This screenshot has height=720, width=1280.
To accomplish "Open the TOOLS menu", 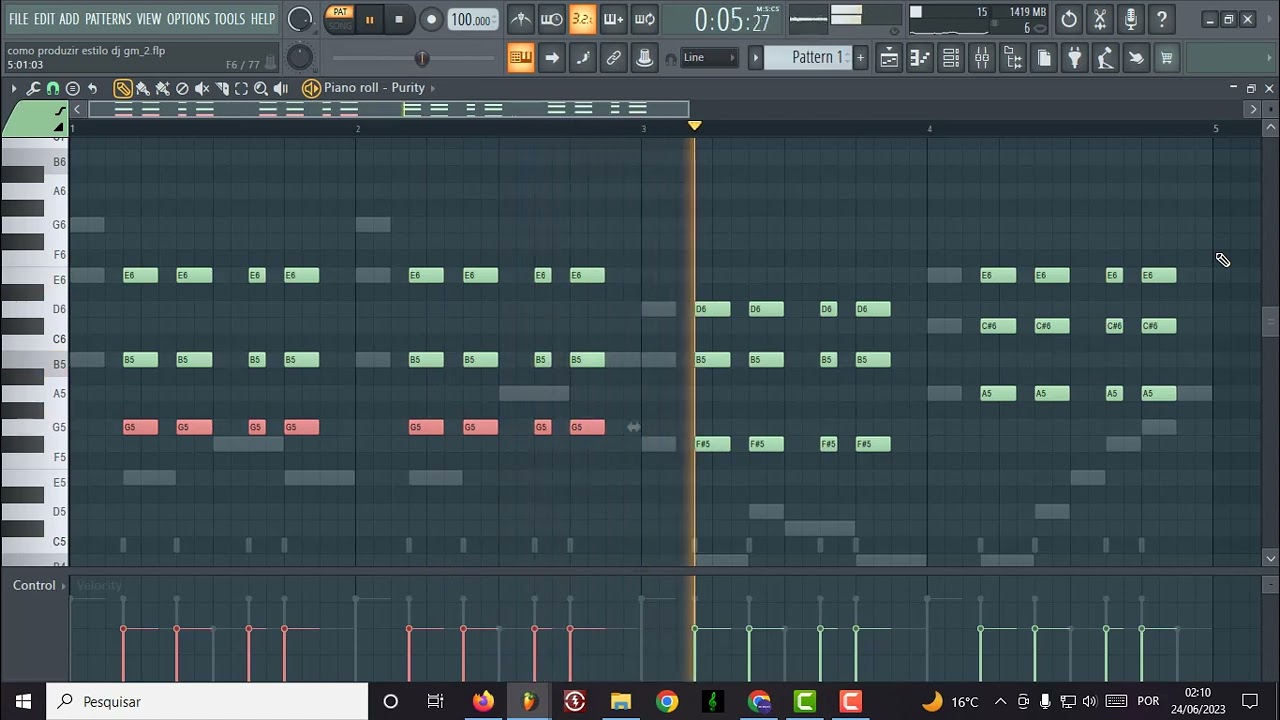I will click(x=229, y=19).
